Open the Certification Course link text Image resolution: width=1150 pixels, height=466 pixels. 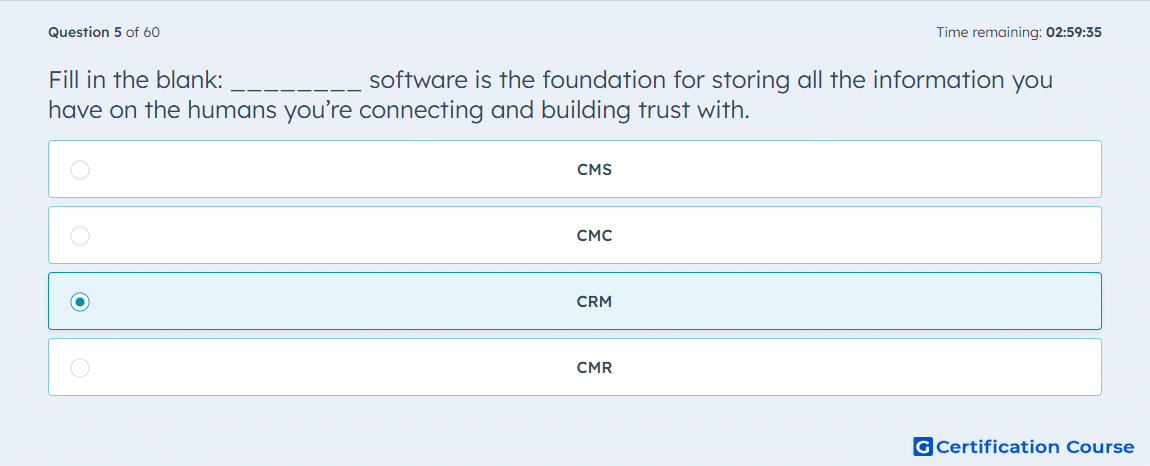point(1035,447)
